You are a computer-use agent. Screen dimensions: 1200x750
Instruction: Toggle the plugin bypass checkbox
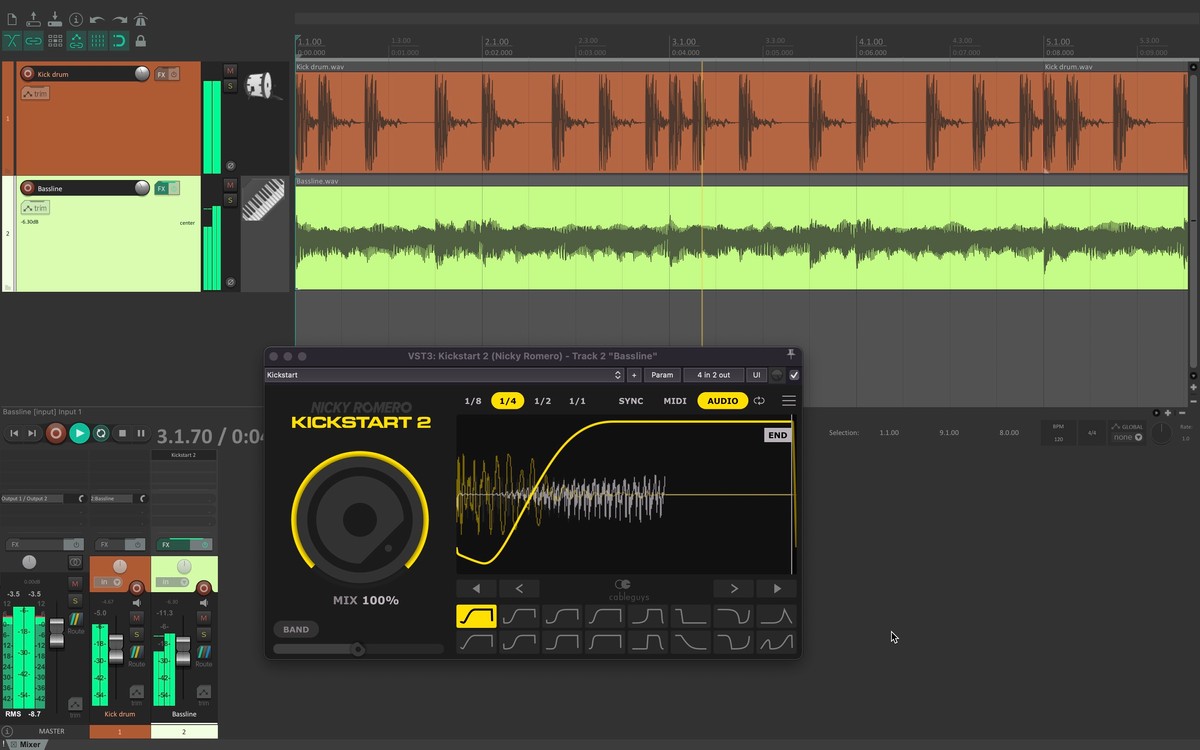point(794,375)
